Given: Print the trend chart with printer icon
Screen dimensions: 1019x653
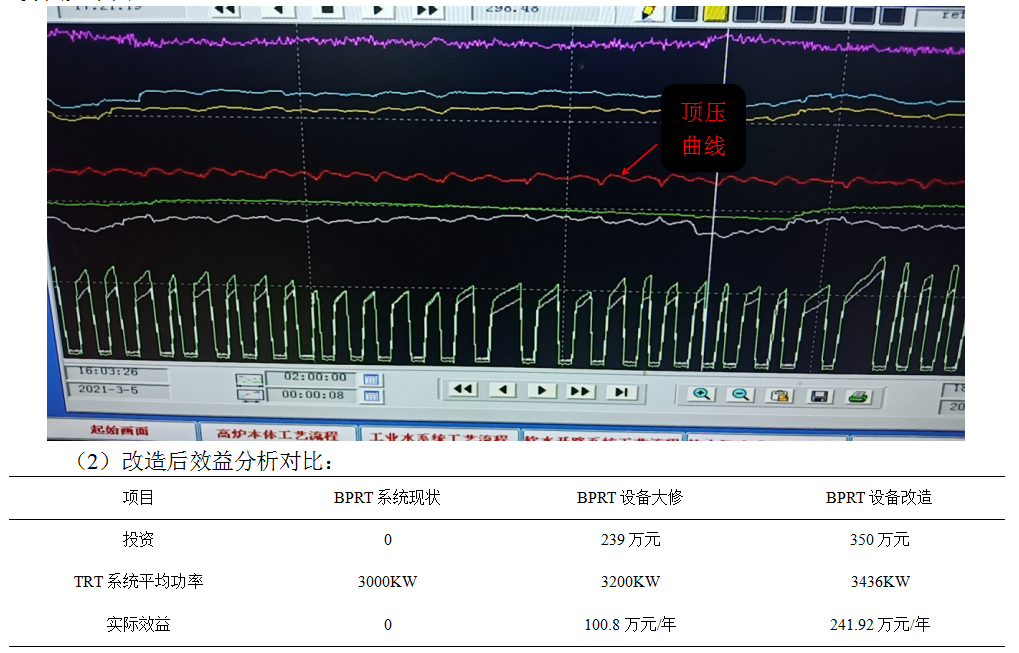Looking at the screenshot, I should 858,397.
